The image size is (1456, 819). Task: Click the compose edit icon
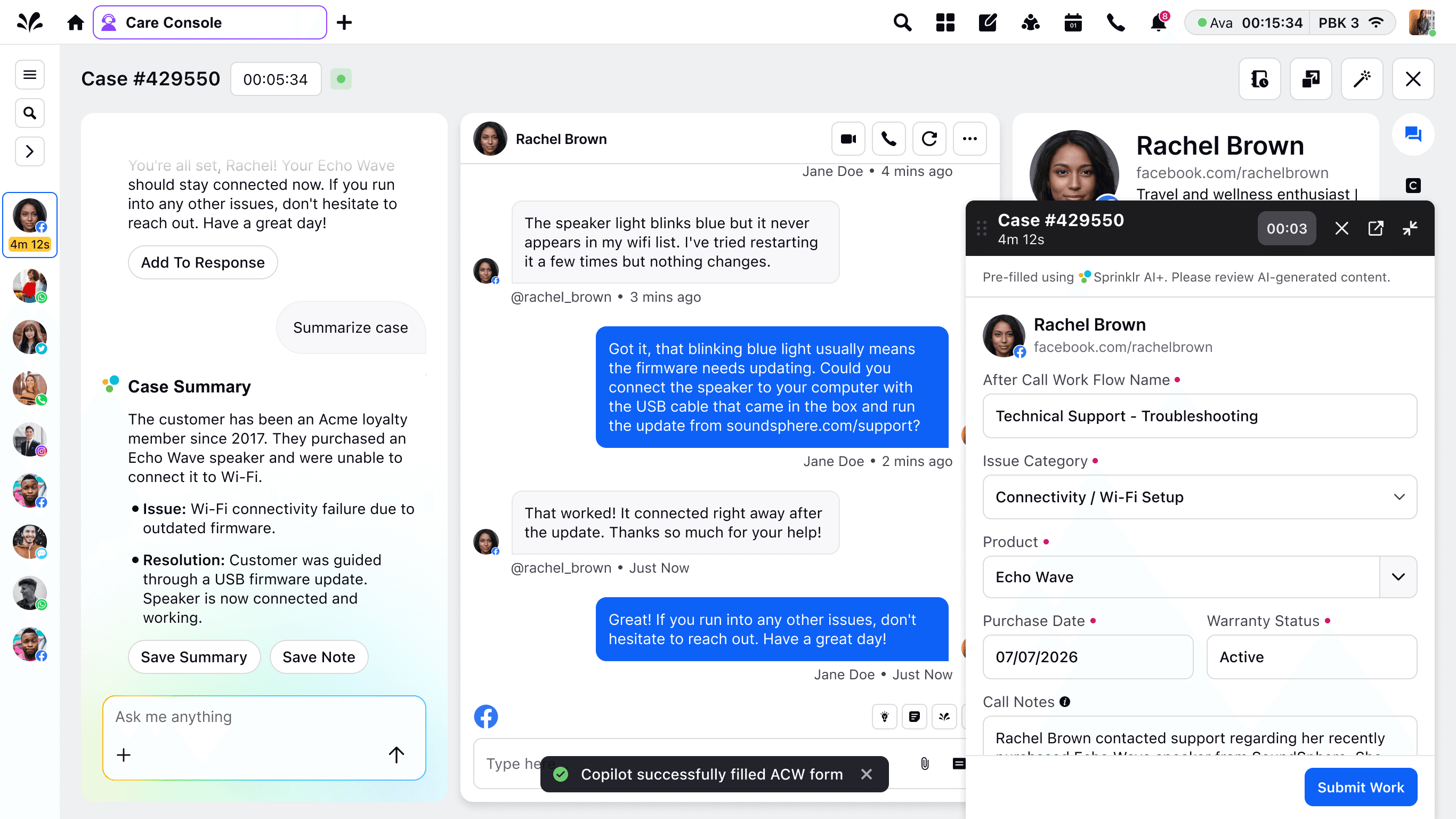pos(988,22)
